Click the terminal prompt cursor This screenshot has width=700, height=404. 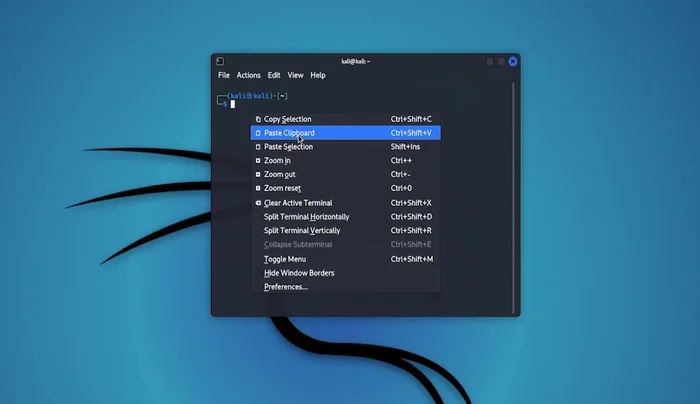(233, 104)
